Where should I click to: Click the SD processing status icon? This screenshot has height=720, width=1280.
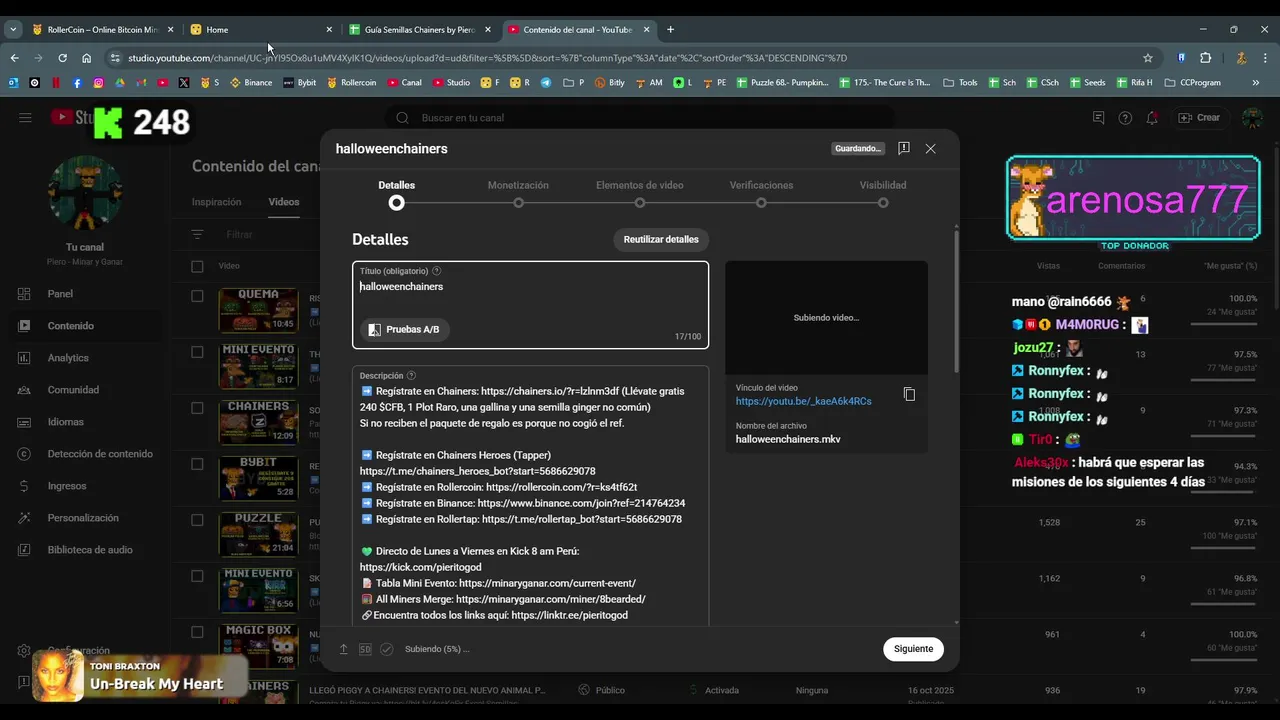coord(365,649)
